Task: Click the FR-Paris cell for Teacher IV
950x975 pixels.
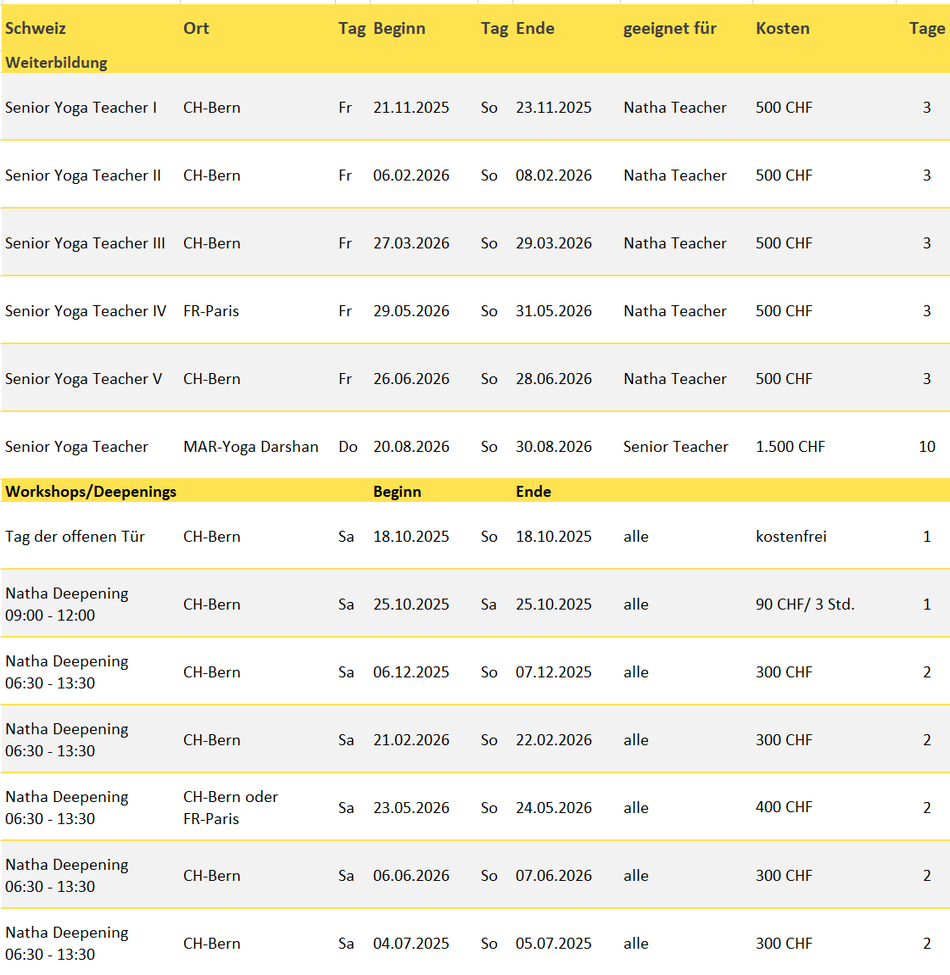Action: point(211,311)
